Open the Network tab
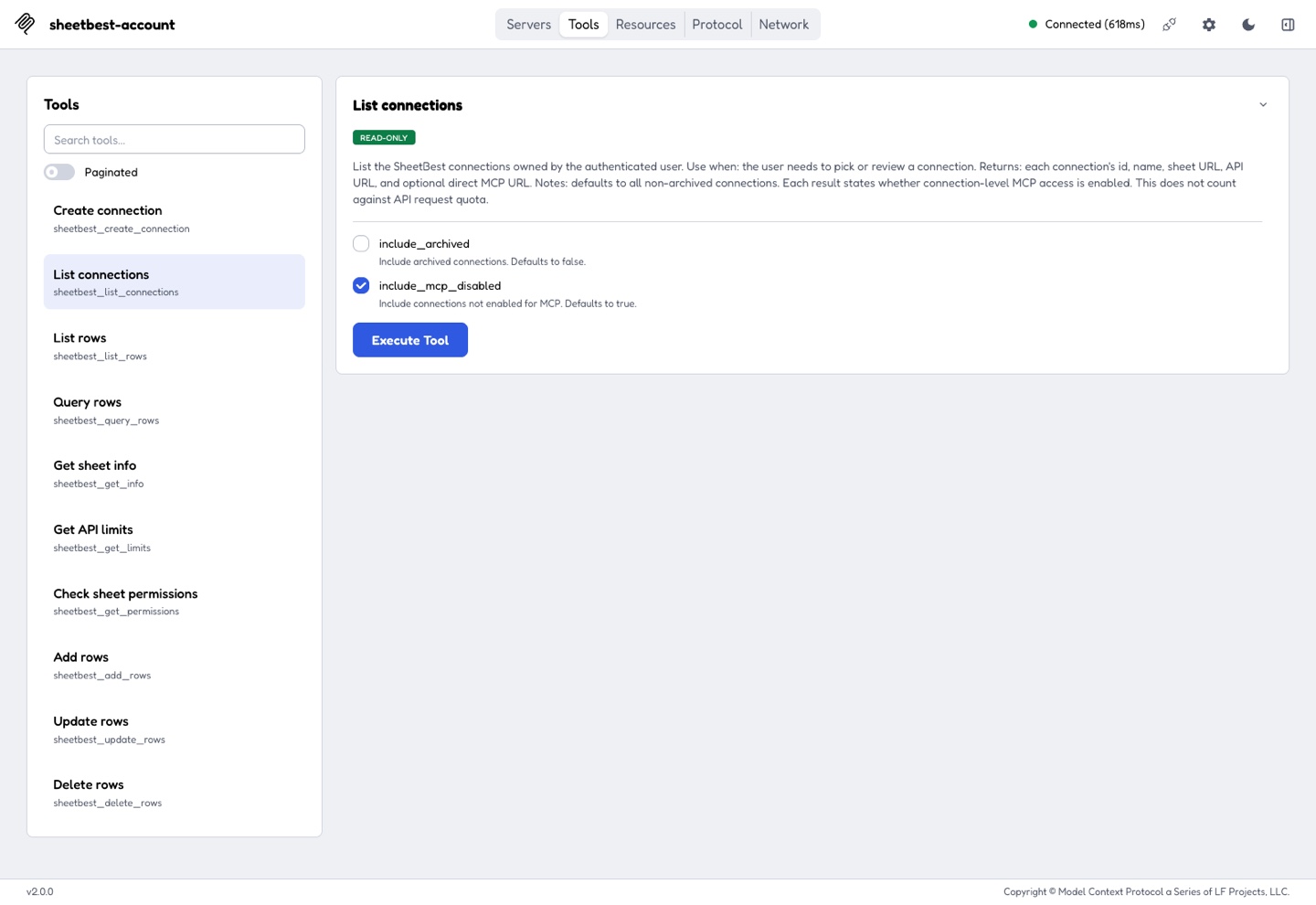Viewport: 1316px width, 905px height. 783,25
